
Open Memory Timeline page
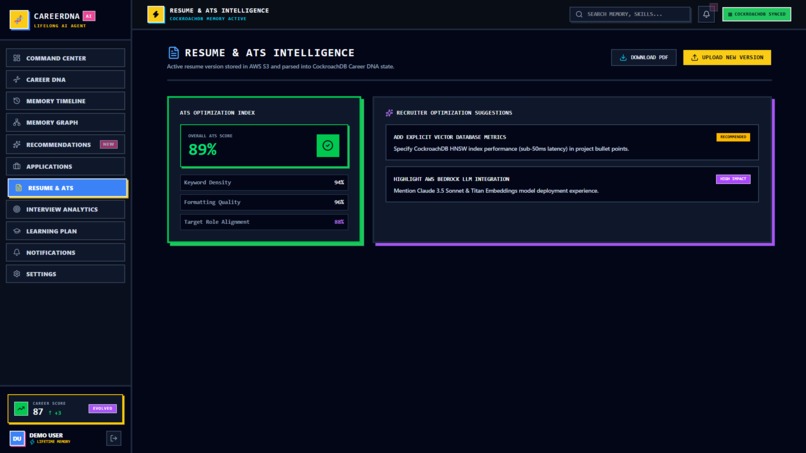click(x=65, y=101)
